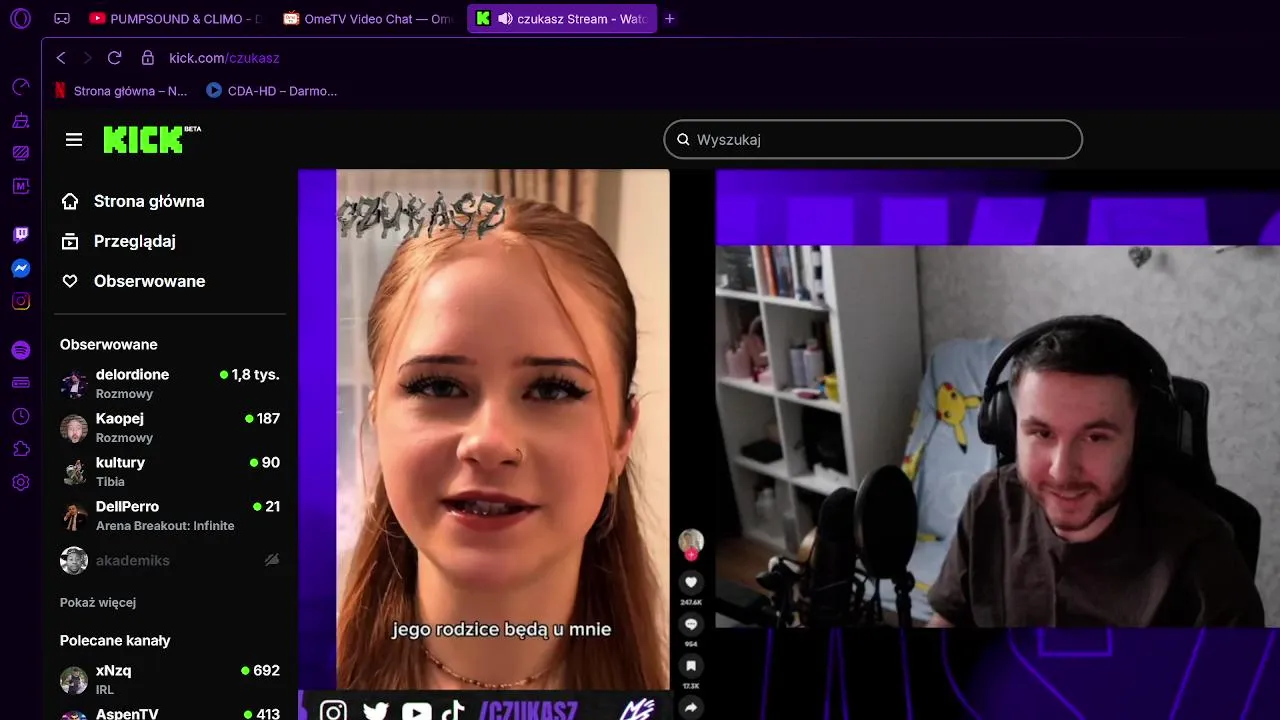
Task: Click the Kick logo
Action: (x=152, y=139)
